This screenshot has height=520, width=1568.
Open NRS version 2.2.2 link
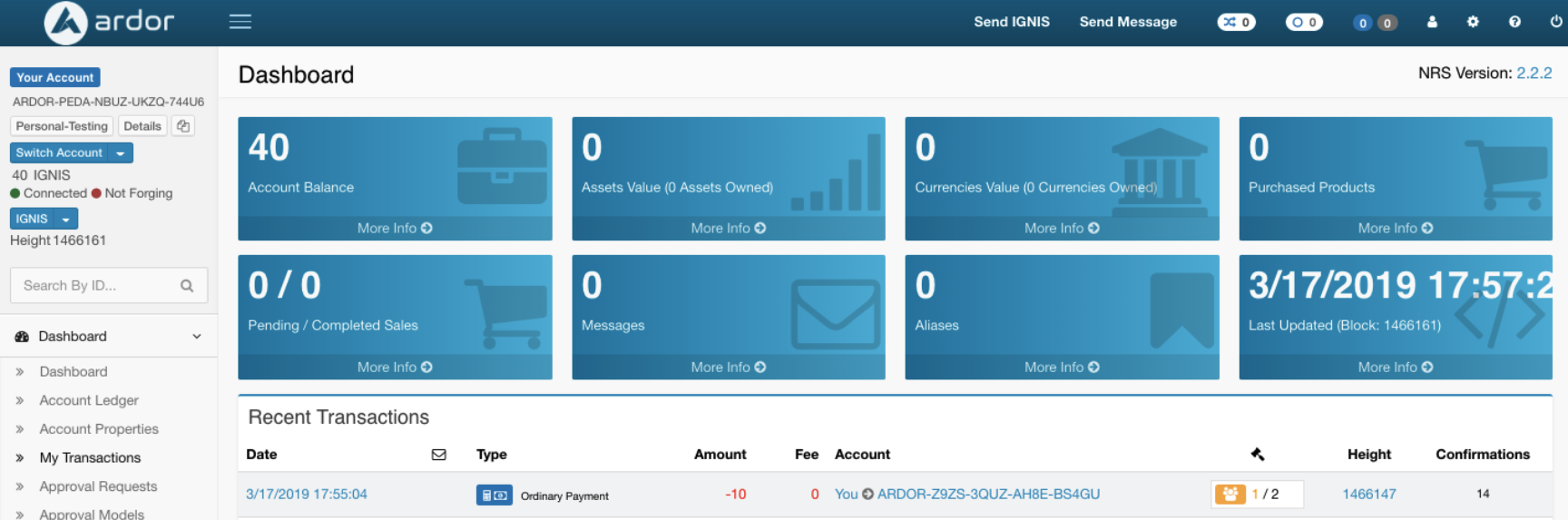point(1534,74)
